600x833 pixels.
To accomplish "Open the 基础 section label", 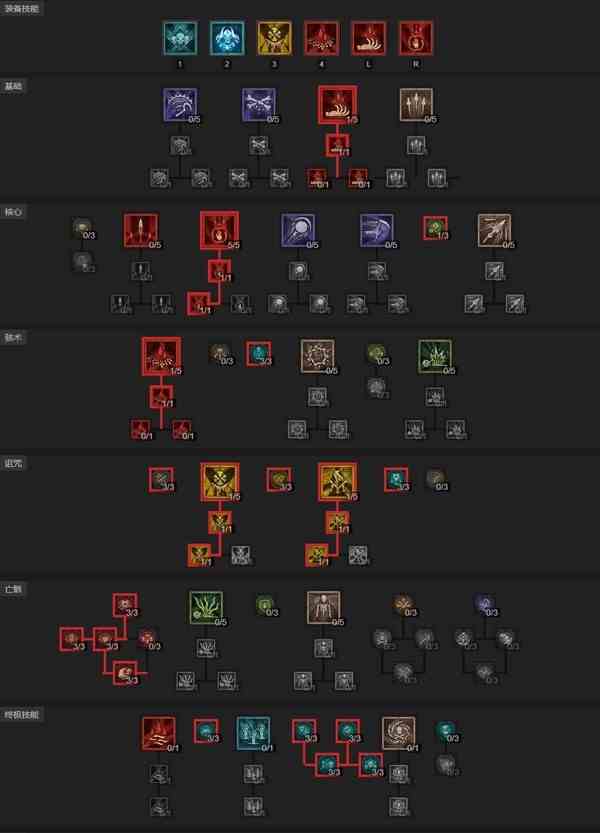I will 13,86.
